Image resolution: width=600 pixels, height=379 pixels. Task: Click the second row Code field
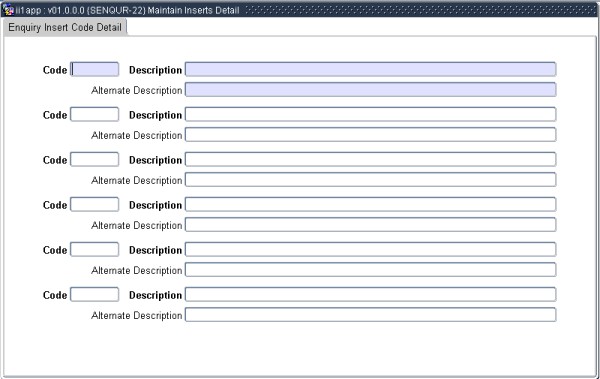point(95,114)
